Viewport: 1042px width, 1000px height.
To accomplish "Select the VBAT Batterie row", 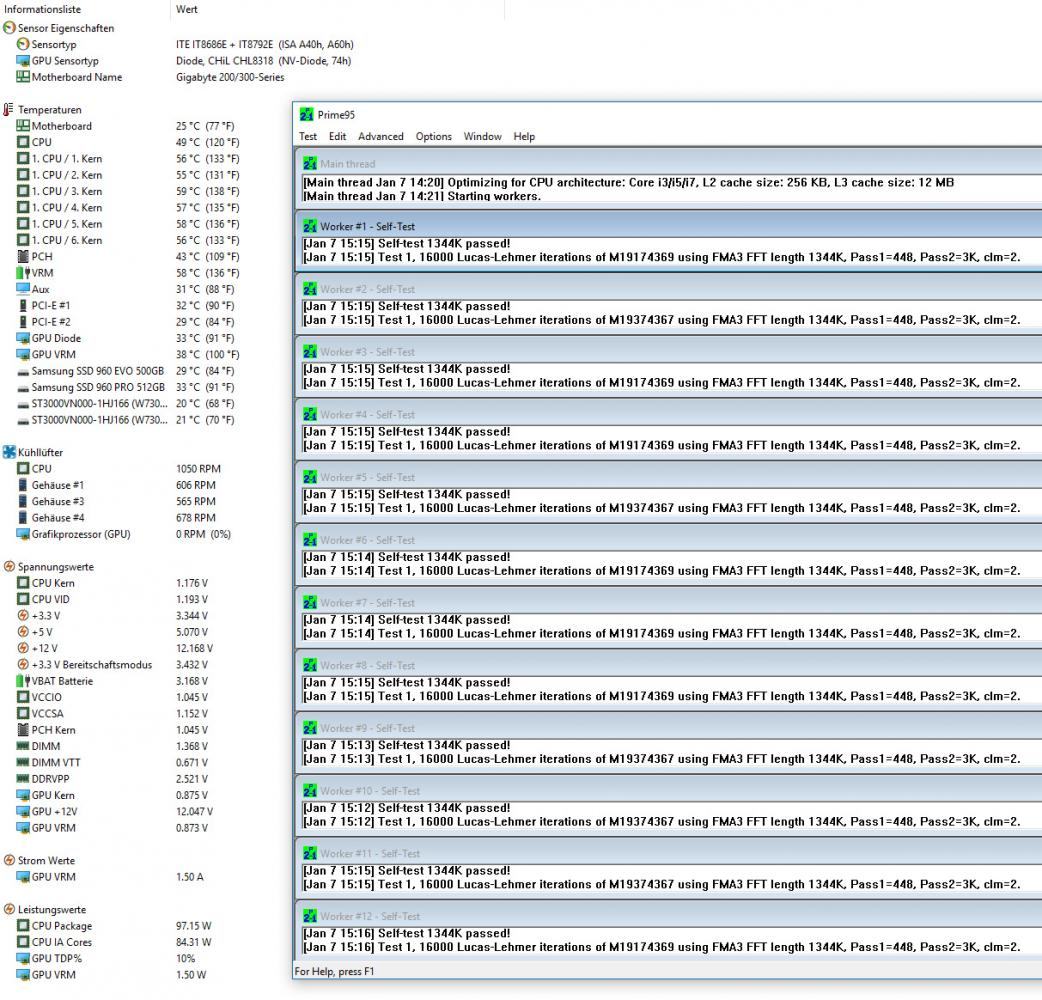I will coord(113,681).
